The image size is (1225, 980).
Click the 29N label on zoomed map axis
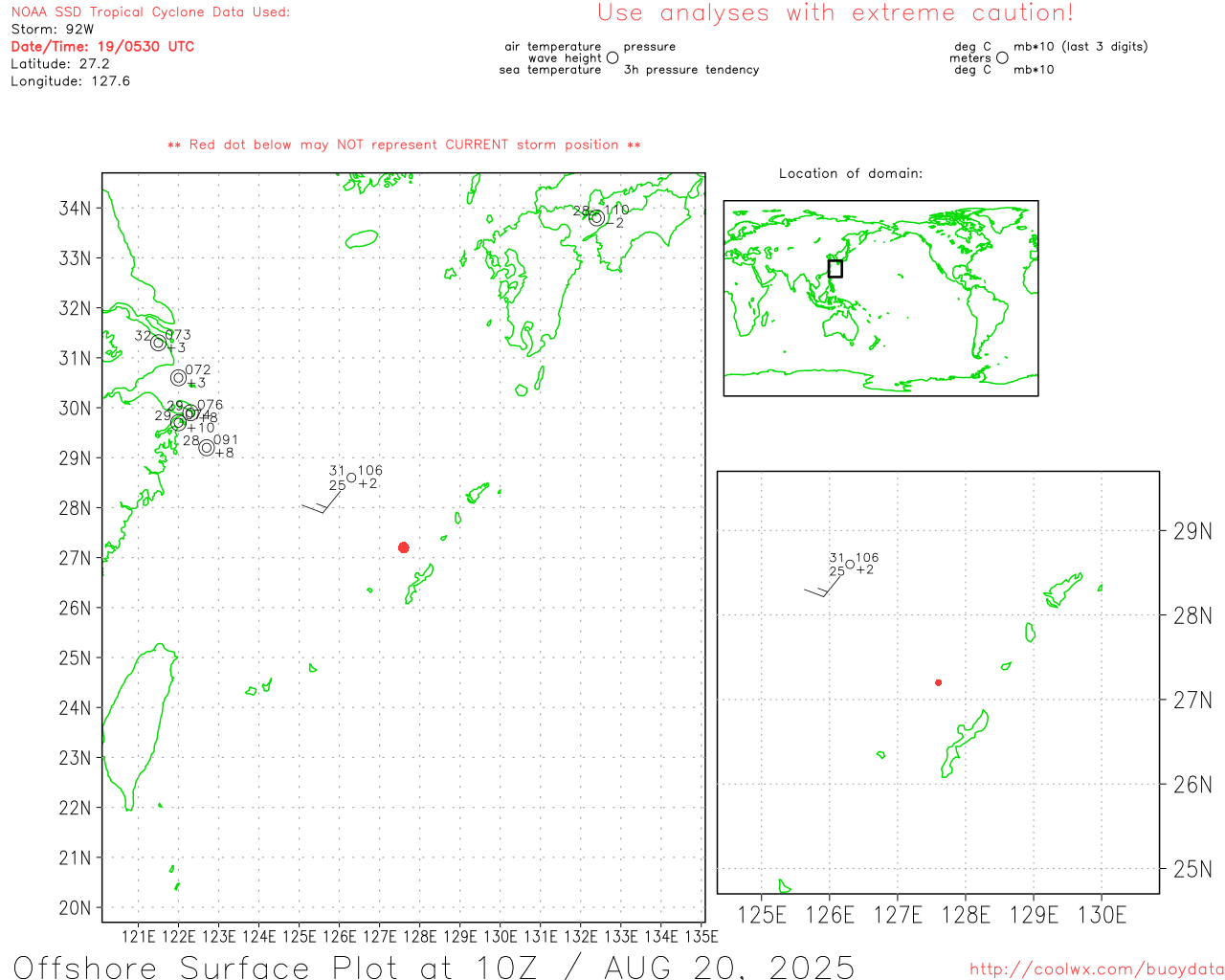tap(1192, 531)
